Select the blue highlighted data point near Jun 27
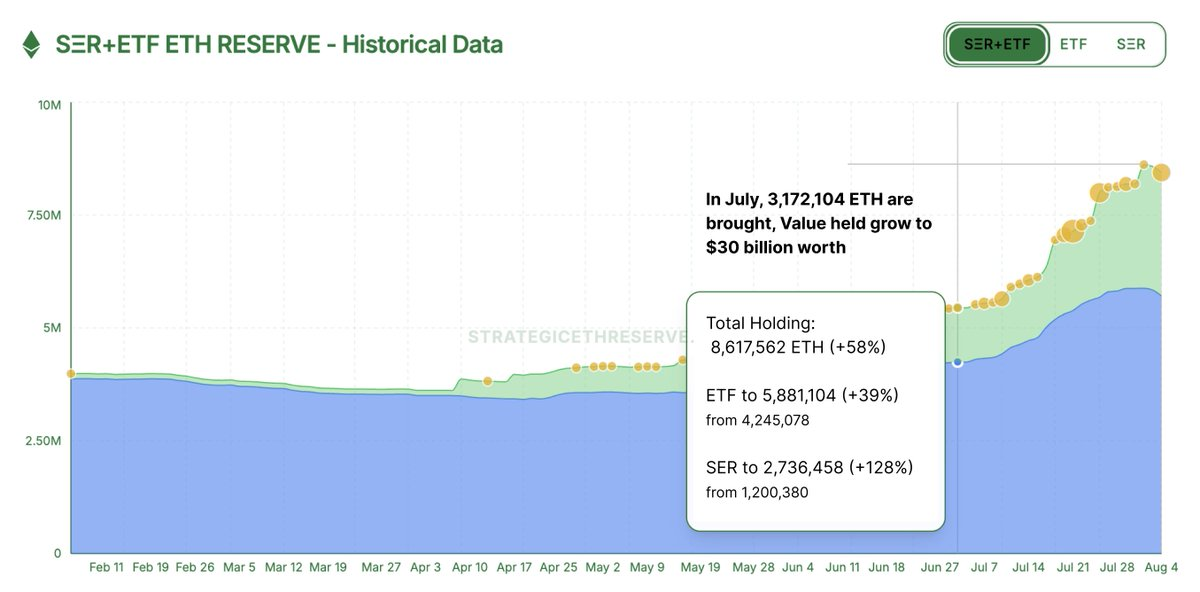Image resolution: width=1200 pixels, height=592 pixels. click(958, 362)
